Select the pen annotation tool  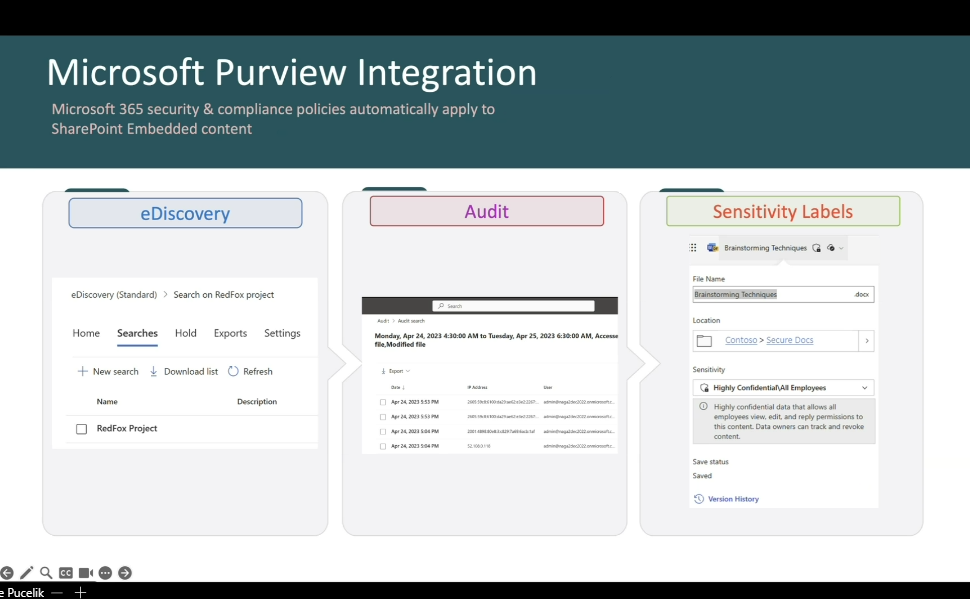pos(26,573)
